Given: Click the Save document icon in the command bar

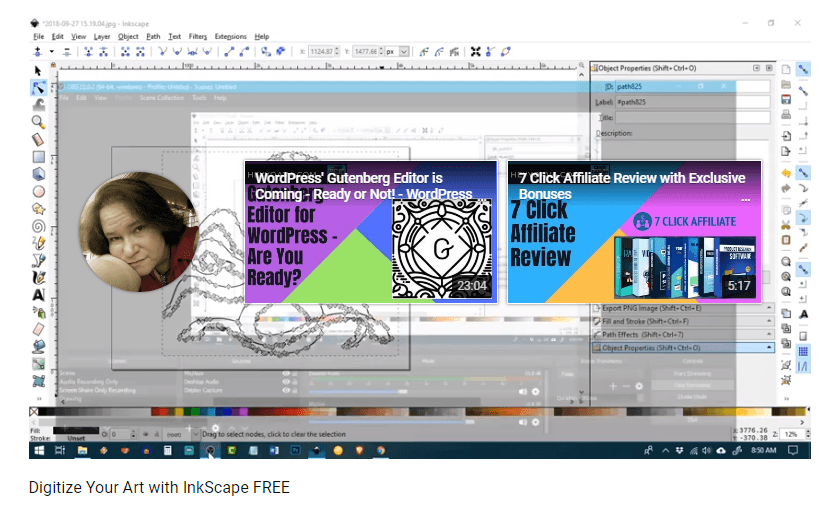Looking at the screenshot, I should 786,99.
